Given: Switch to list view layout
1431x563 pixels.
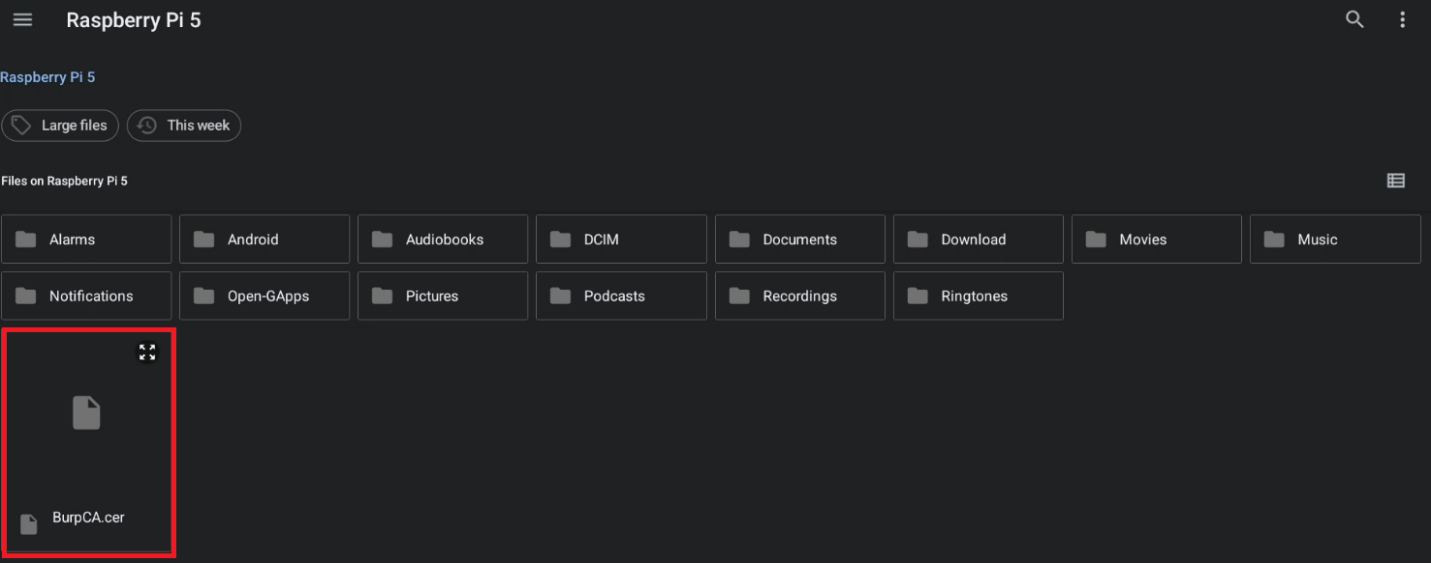Looking at the screenshot, I should pos(1395,181).
